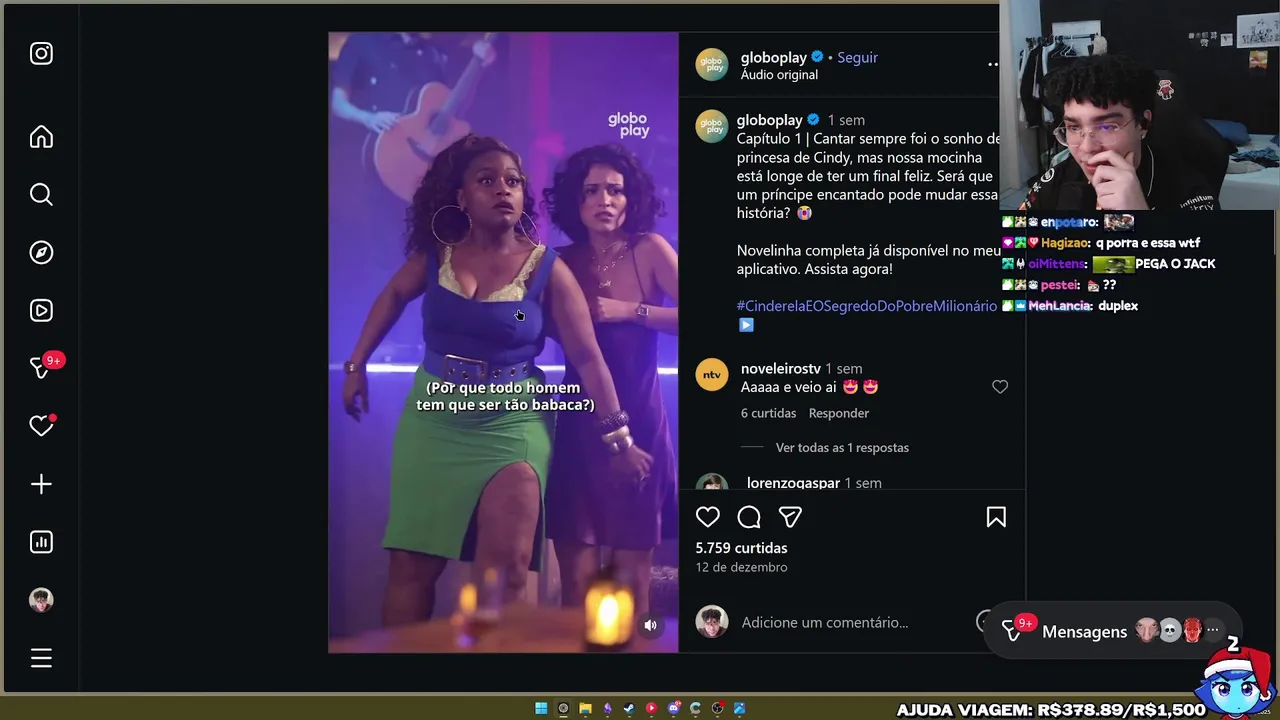Open Steam from the taskbar
1280x720 pixels.
(x=629, y=708)
